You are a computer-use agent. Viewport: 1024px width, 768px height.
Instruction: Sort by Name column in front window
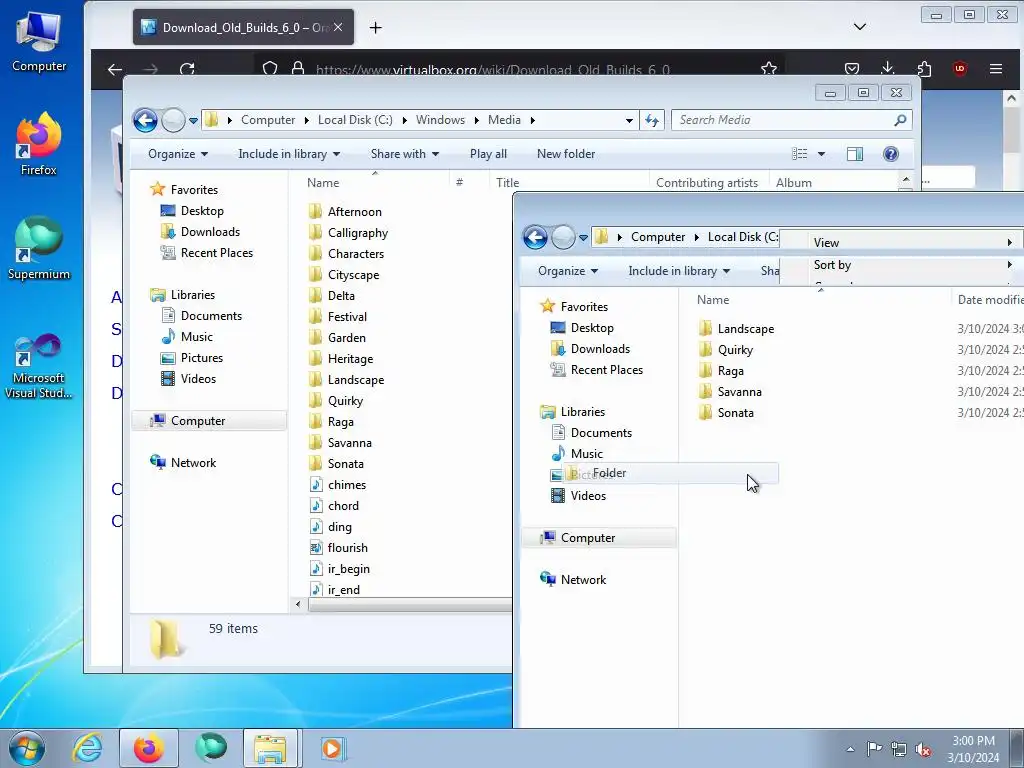712,300
